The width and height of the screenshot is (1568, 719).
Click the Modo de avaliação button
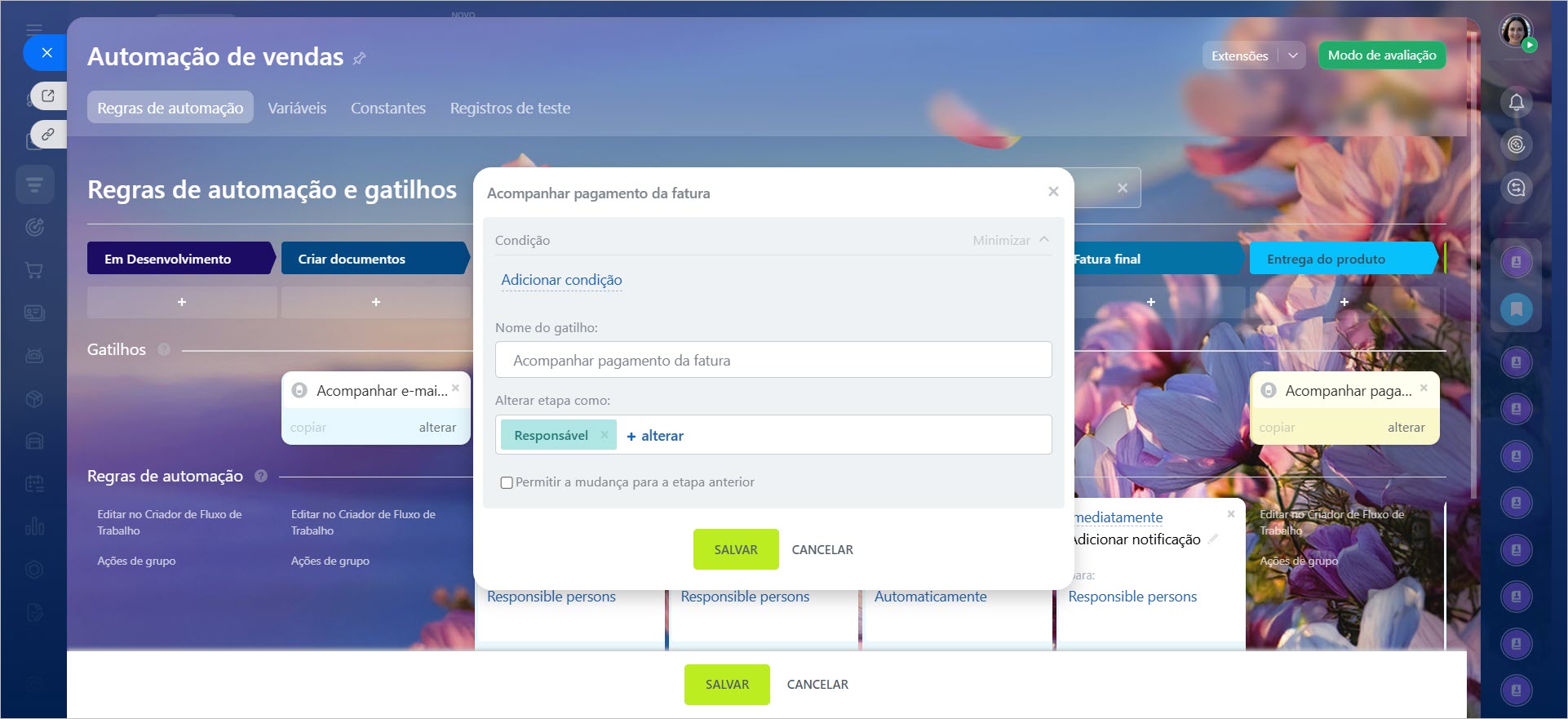point(1381,55)
